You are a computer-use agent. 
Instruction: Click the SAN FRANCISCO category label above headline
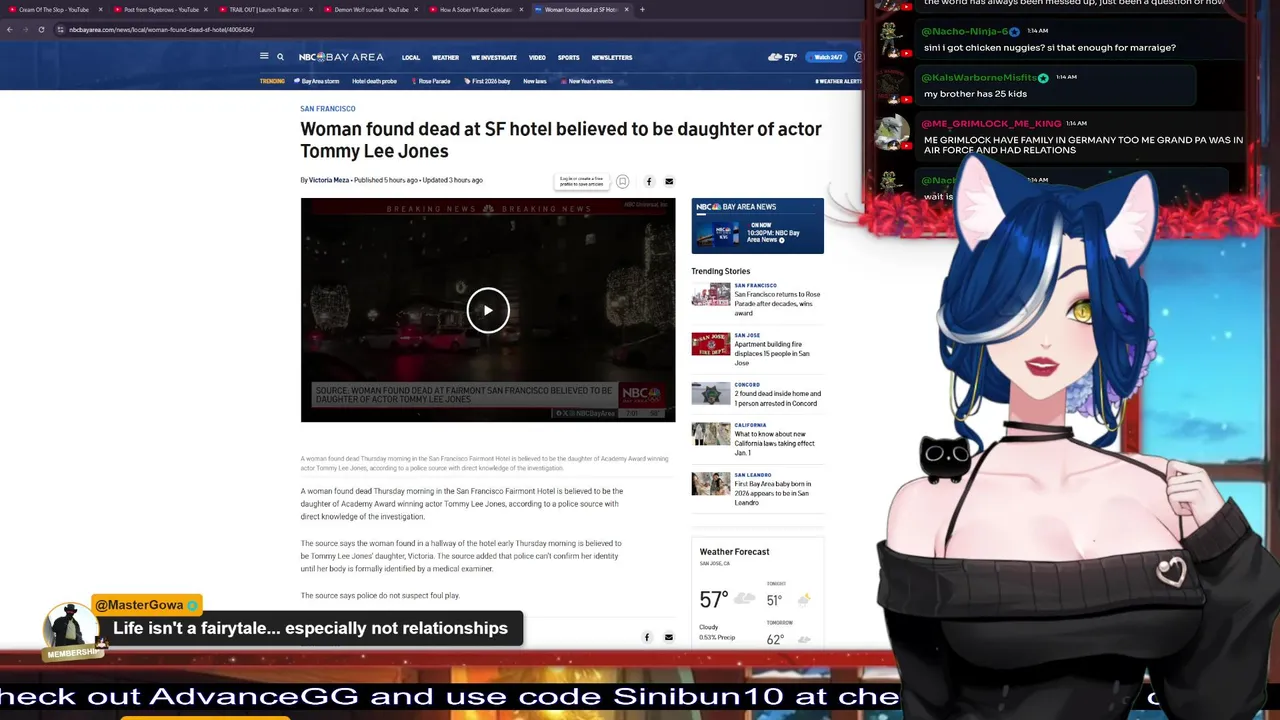coord(328,109)
